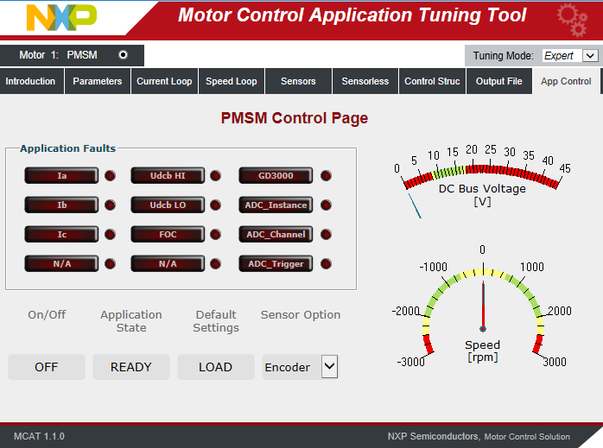The image size is (603, 448).
Task: Click the Speed rpm gauge needle
Action: pyautogui.click(x=483, y=306)
